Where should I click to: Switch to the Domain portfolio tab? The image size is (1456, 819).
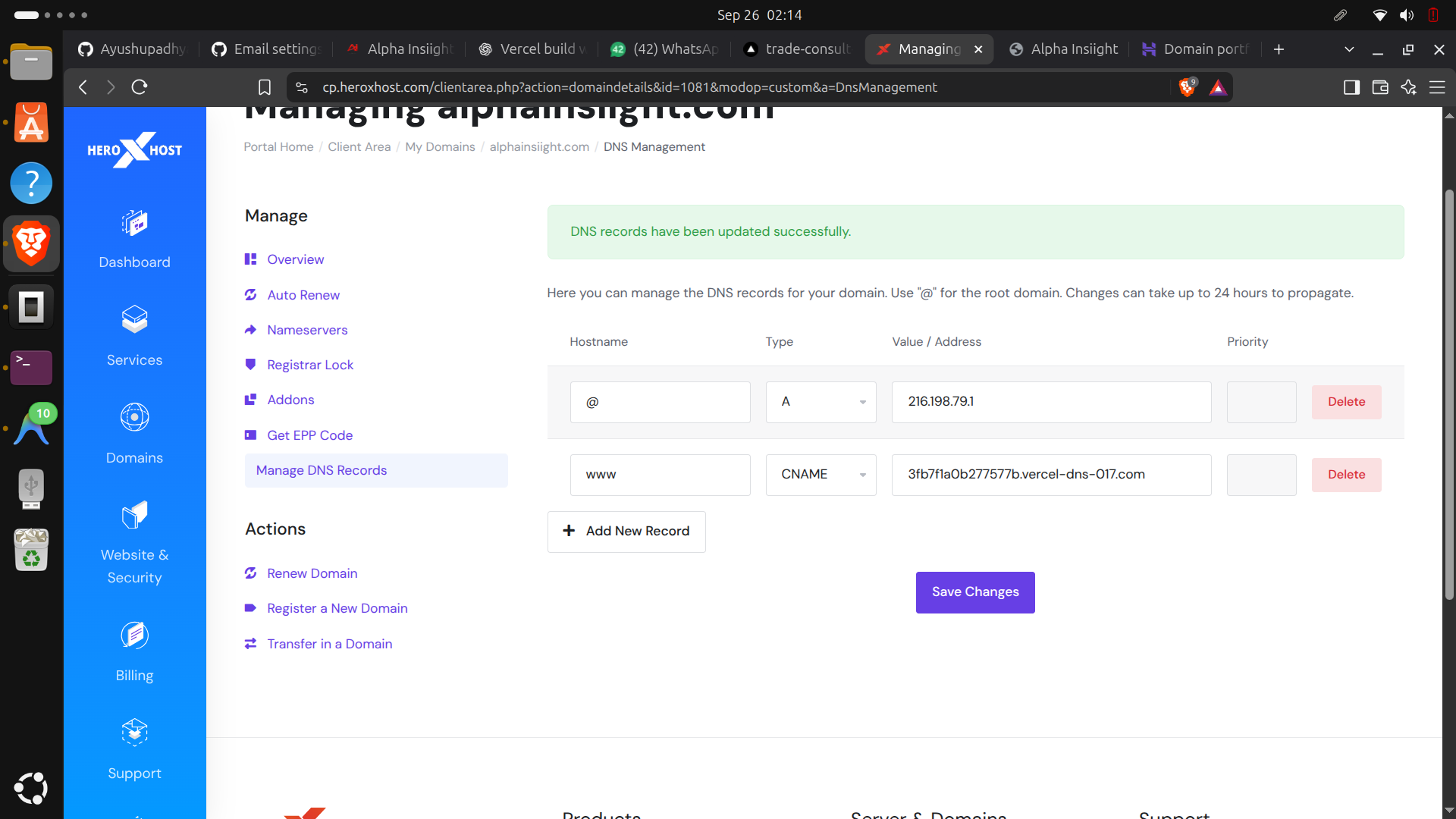(1197, 49)
